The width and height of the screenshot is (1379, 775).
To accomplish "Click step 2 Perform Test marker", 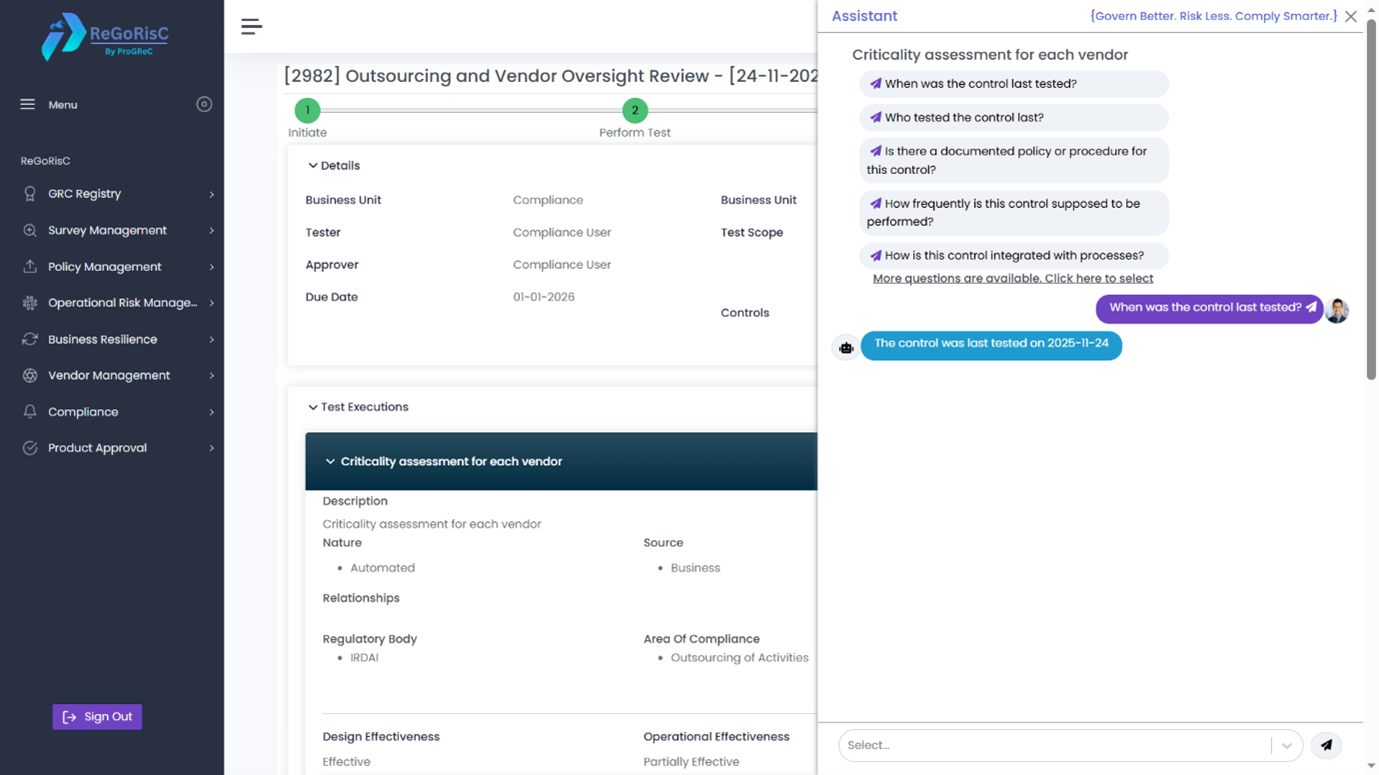I will [x=634, y=111].
